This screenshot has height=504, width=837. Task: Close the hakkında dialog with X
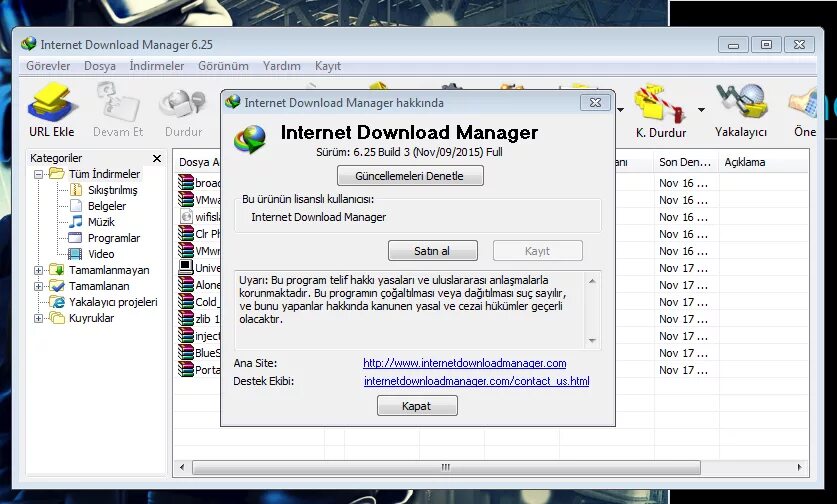595,103
